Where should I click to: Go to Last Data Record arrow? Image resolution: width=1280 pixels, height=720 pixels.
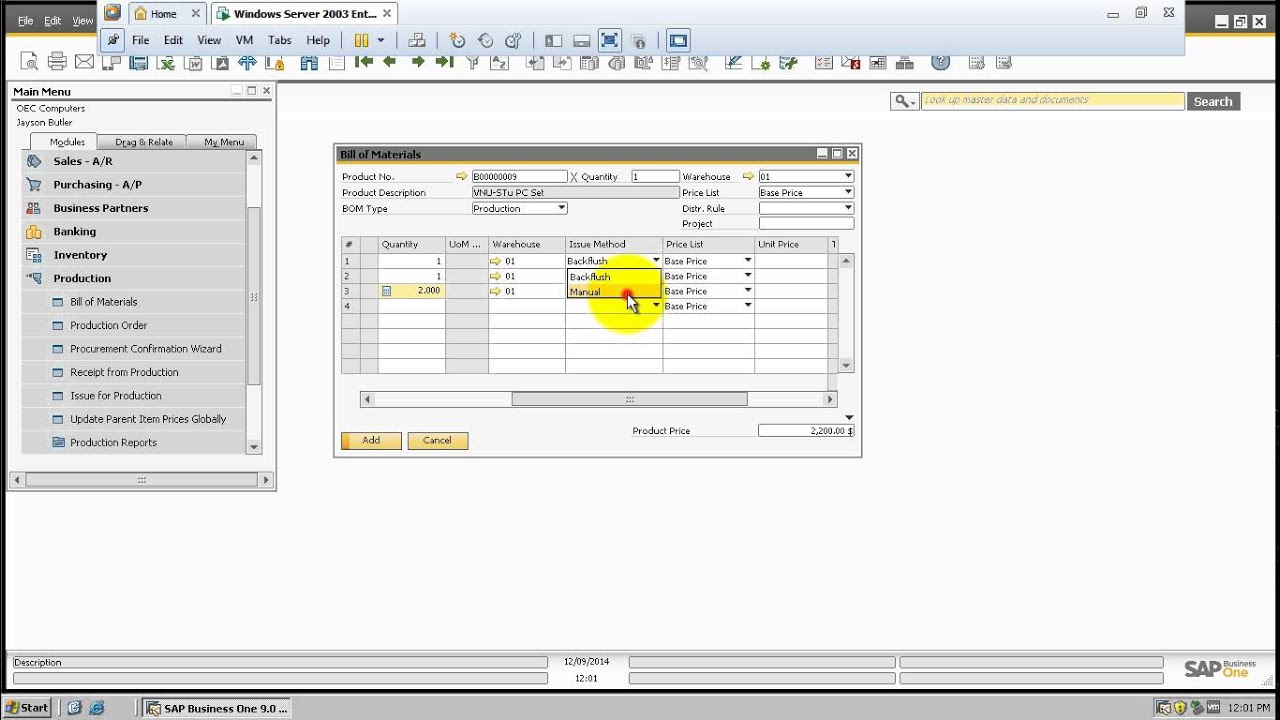[444, 62]
